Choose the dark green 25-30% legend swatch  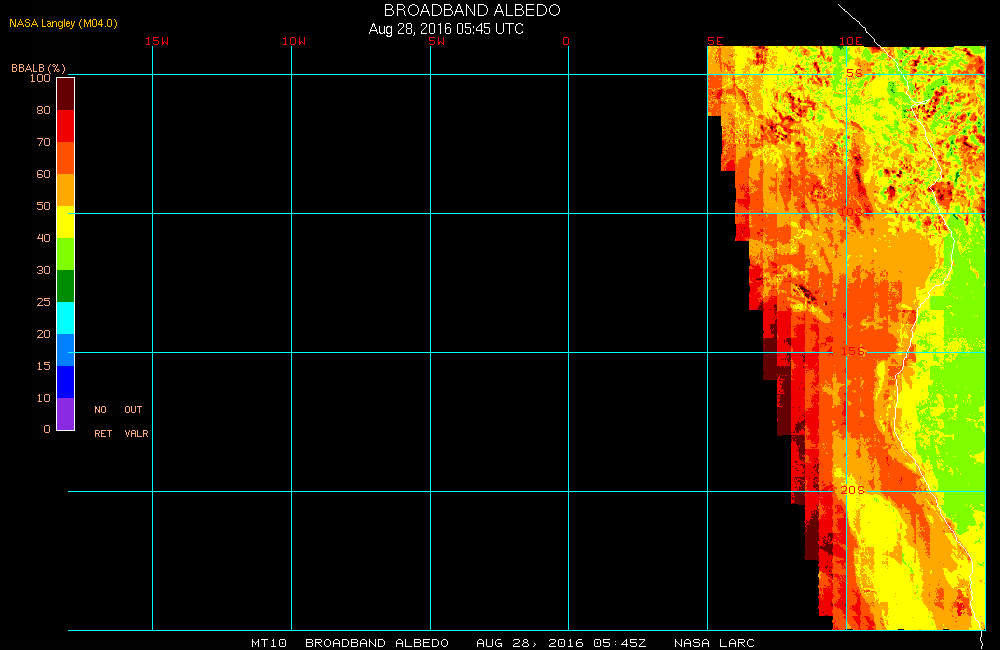(65, 286)
